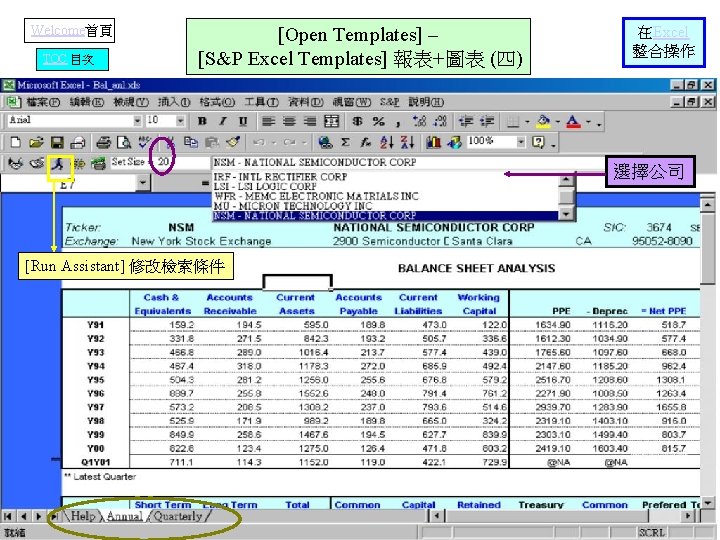720x540 pixels.
Task: Open the 插入(I) Insert menu
Action: point(174,102)
